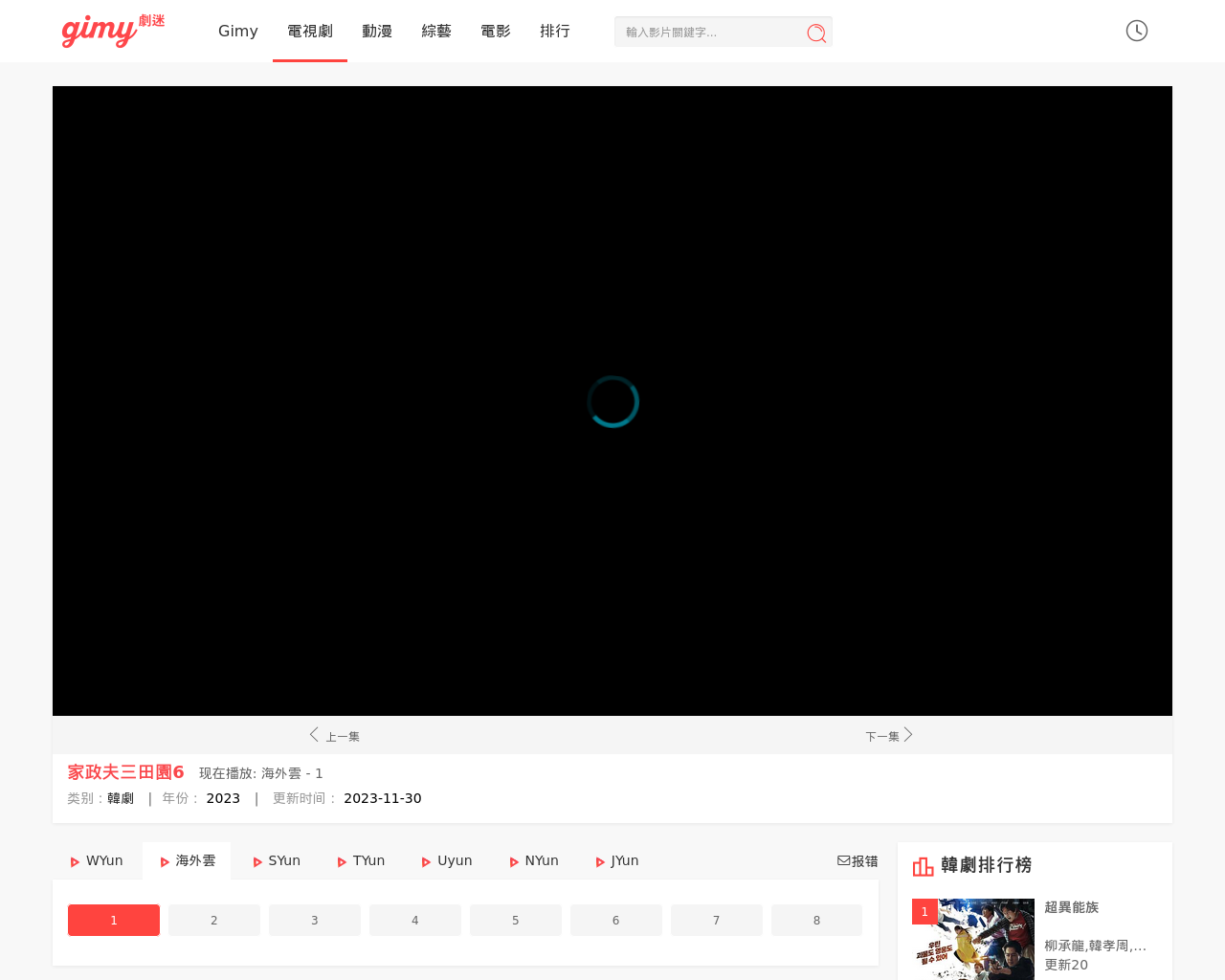Switch to the NYun source tab
The width and height of the screenshot is (1225, 980).
click(x=534, y=860)
